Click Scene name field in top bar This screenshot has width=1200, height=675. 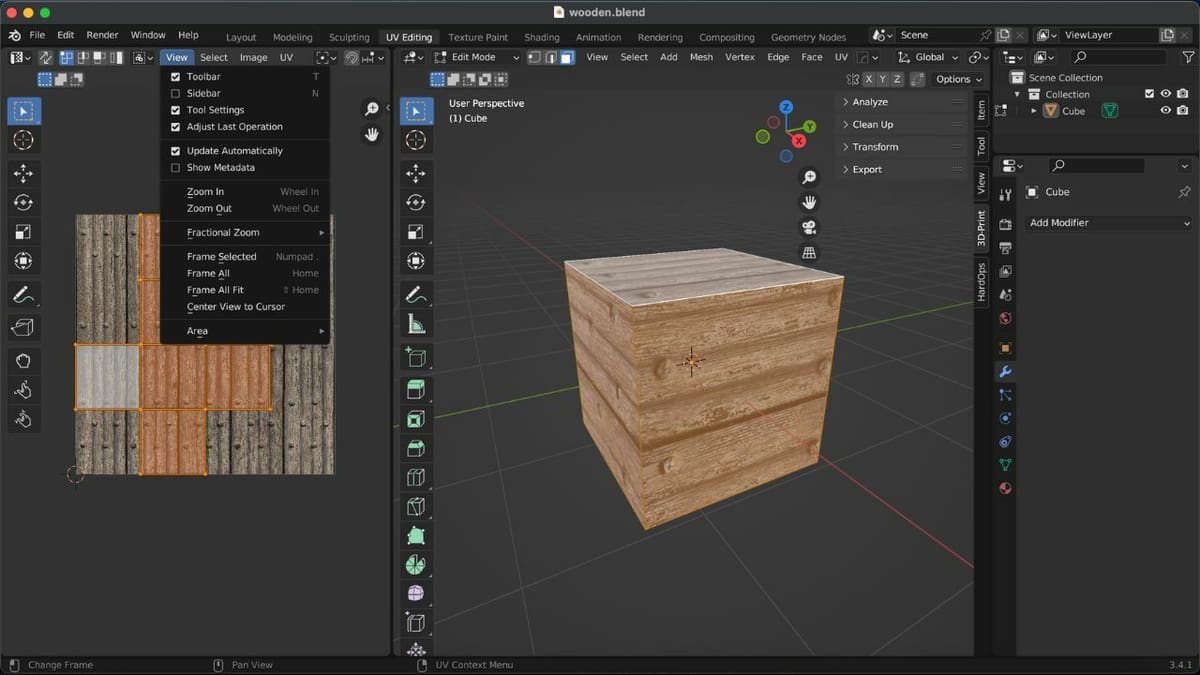pyautogui.click(x=935, y=35)
